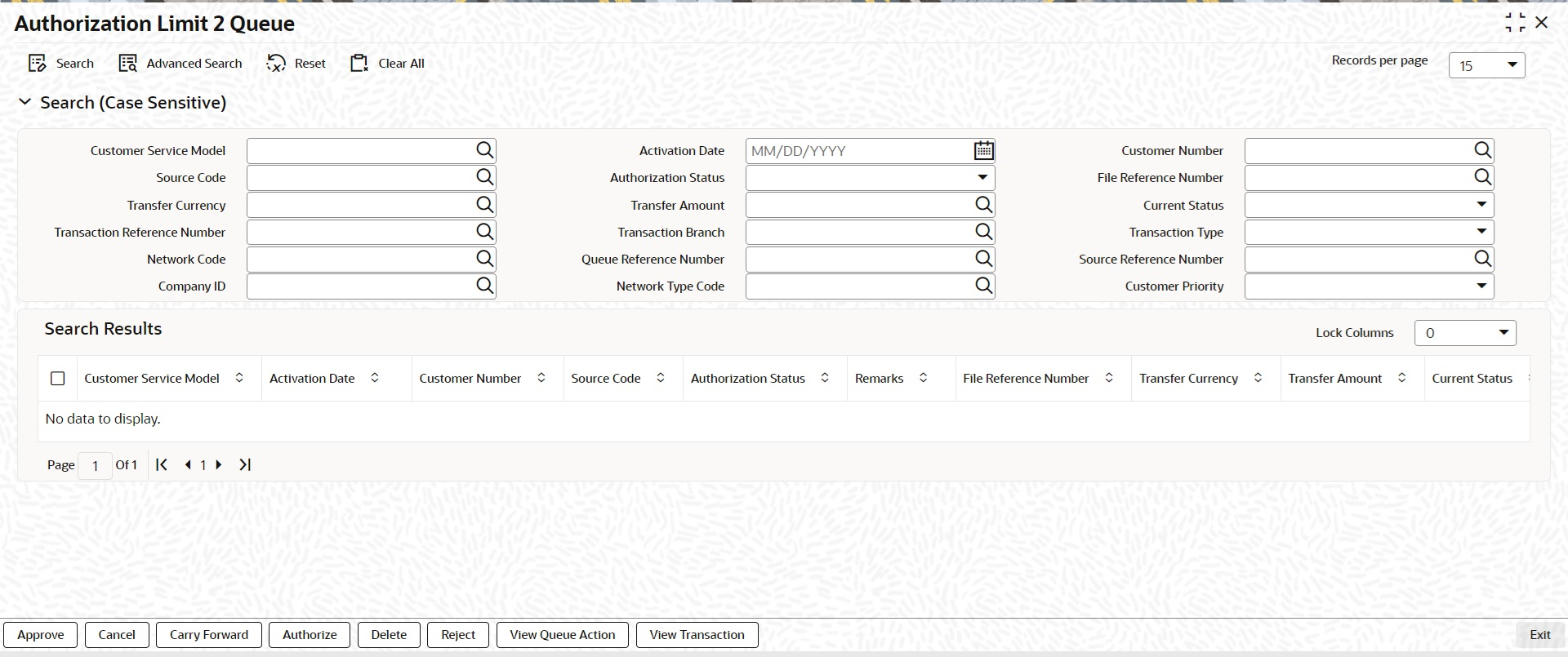Open Current Status dropdown

coord(1369,205)
